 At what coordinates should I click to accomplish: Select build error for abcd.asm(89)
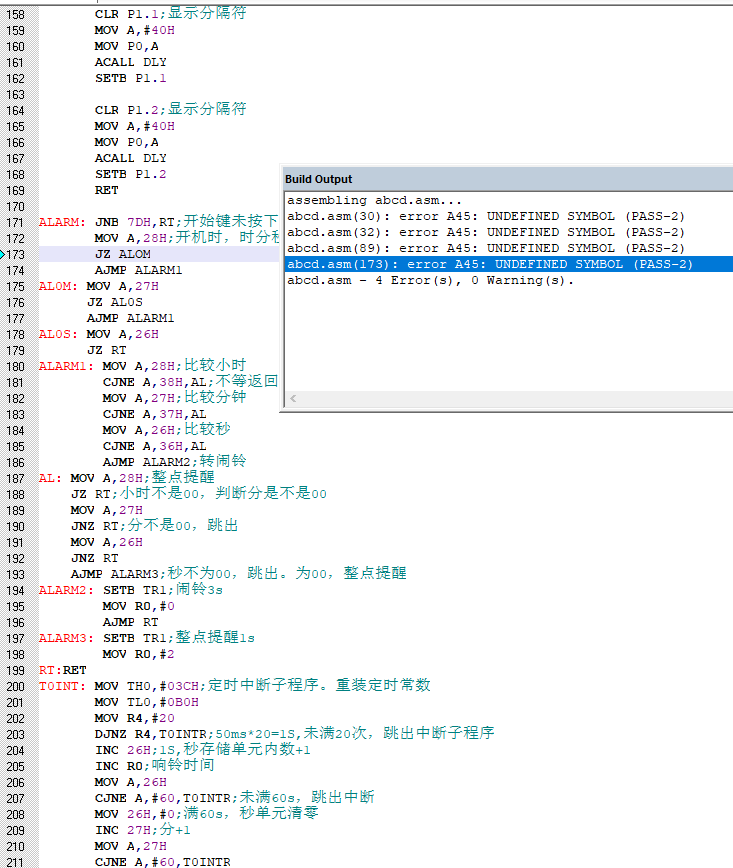(x=486, y=249)
